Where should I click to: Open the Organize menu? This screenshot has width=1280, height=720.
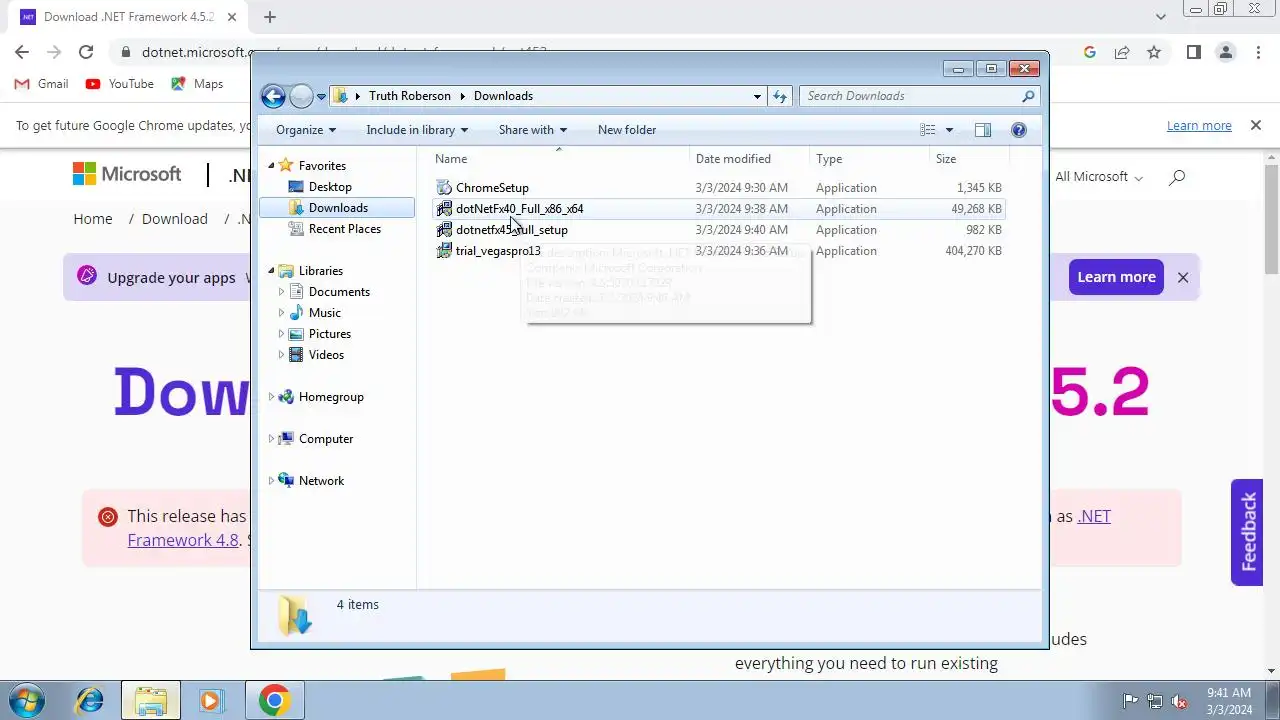pos(306,130)
